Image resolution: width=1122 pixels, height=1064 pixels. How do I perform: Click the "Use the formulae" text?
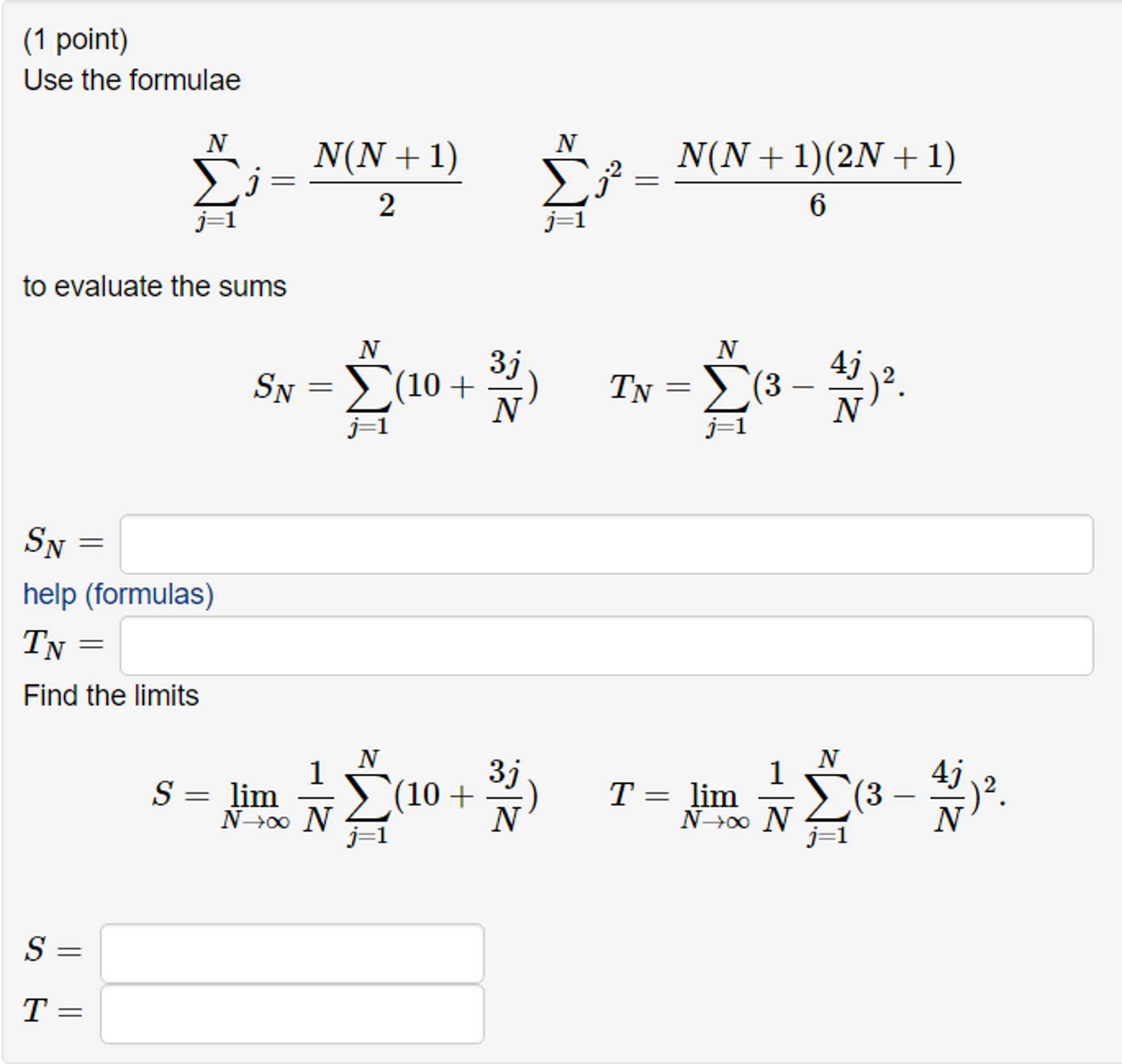pyautogui.click(x=132, y=80)
